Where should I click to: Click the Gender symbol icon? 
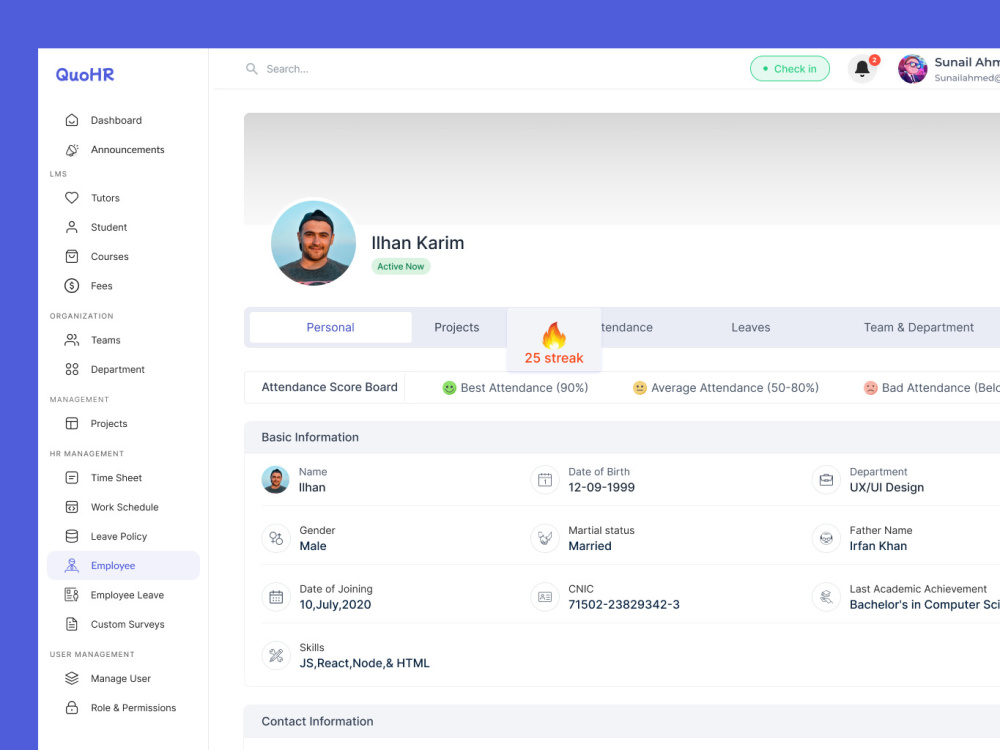click(276, 539)
